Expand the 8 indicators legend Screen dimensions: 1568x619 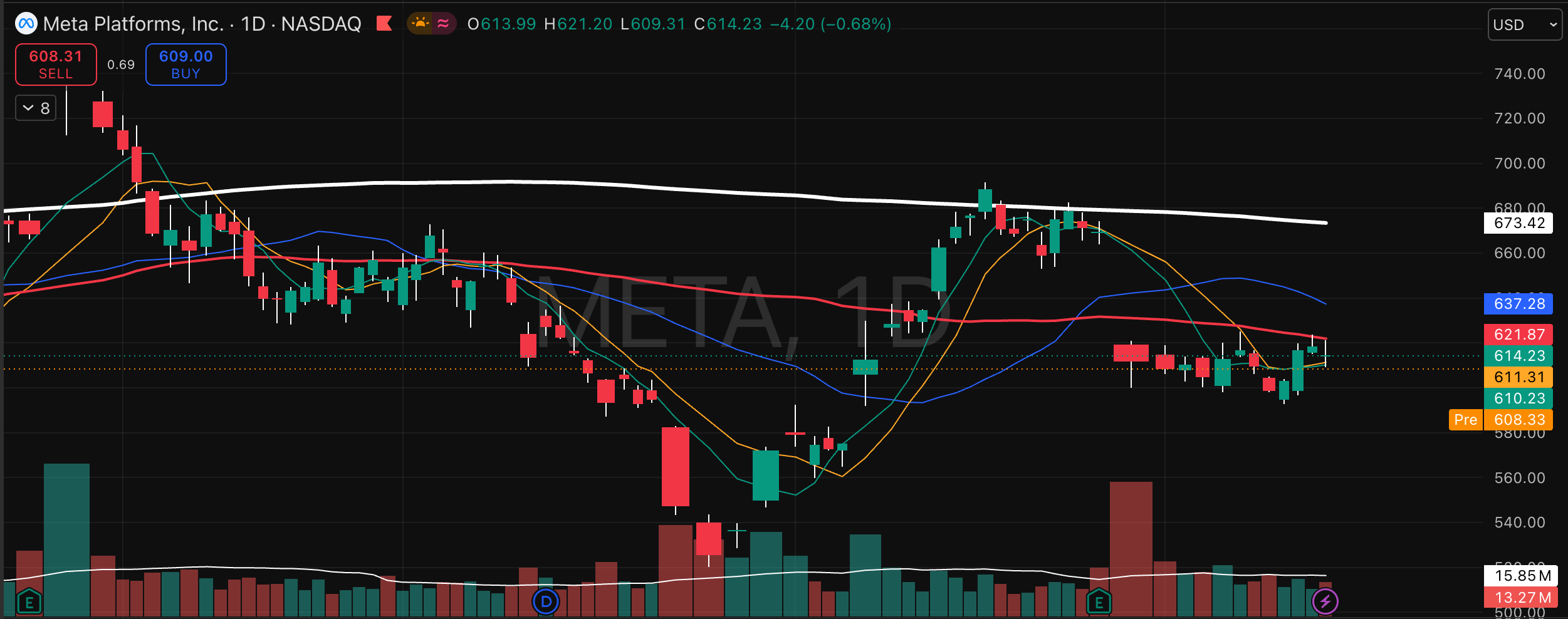36,108
